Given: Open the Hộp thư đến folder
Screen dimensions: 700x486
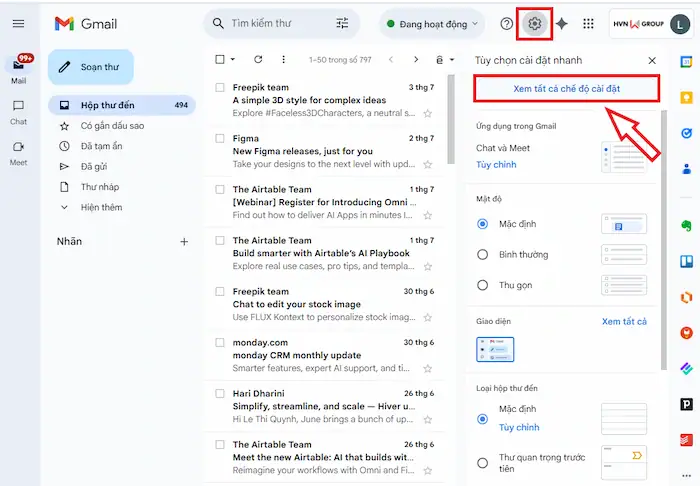Looking at the screenshot, I should pos(107,105).
